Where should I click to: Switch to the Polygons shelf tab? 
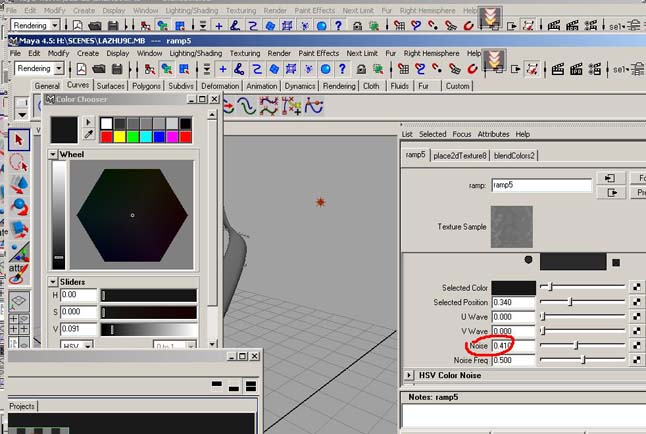pyautogui.click(x=146, y=86)
